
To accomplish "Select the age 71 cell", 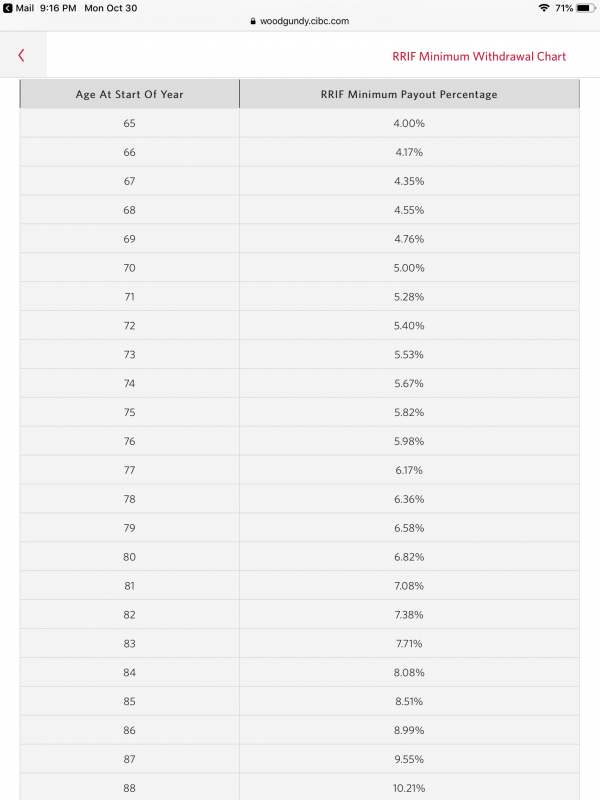I will pos(130,297).
